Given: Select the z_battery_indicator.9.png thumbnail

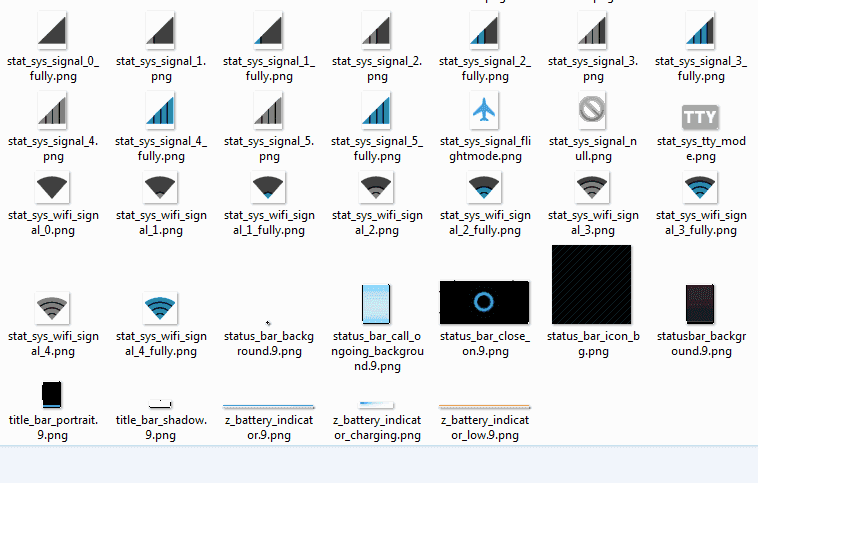Looking at the screenshot, I should coord(268,407).
